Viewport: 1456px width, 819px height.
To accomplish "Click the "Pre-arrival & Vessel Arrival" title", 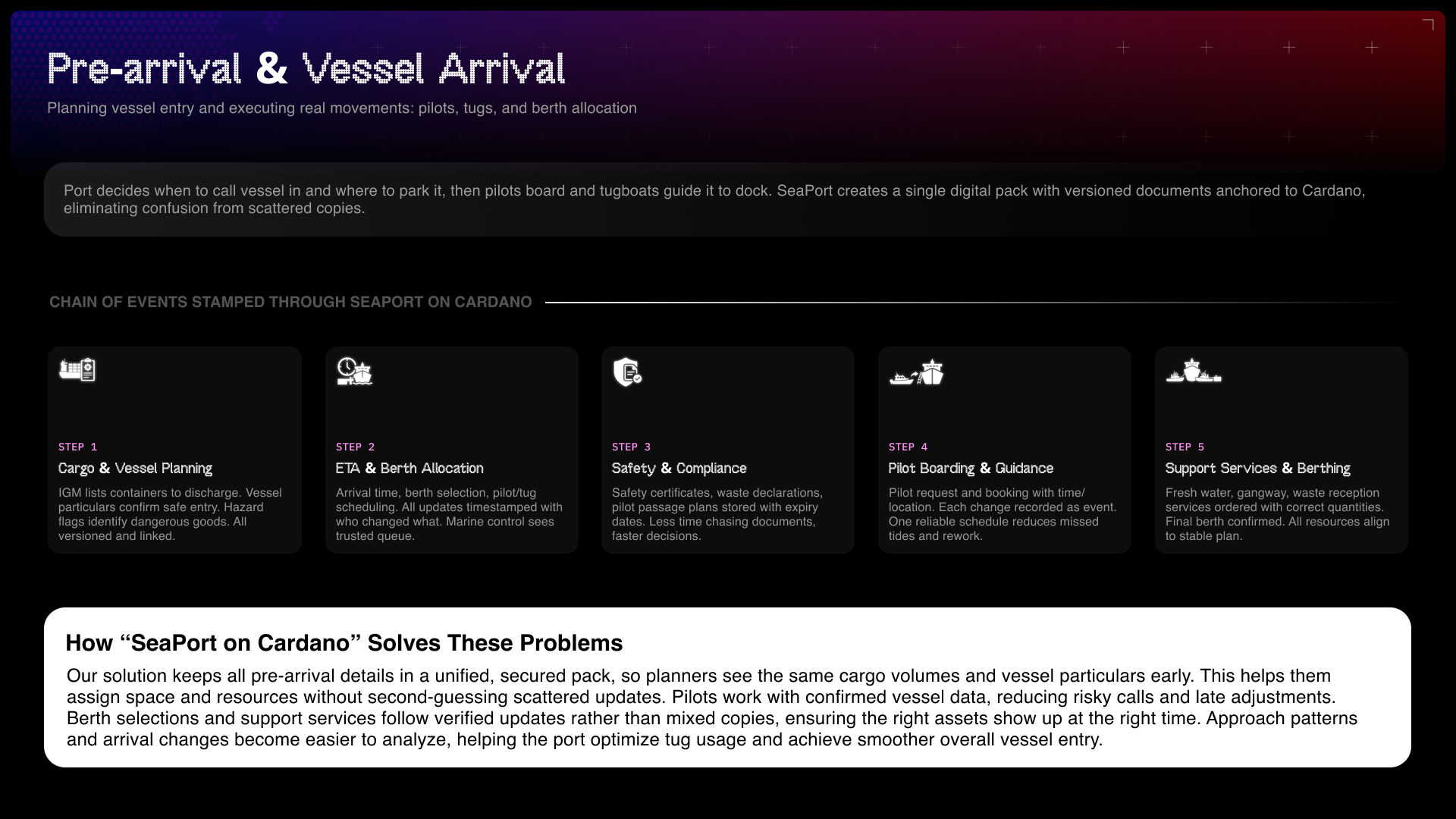I will (x=306, y=69).
